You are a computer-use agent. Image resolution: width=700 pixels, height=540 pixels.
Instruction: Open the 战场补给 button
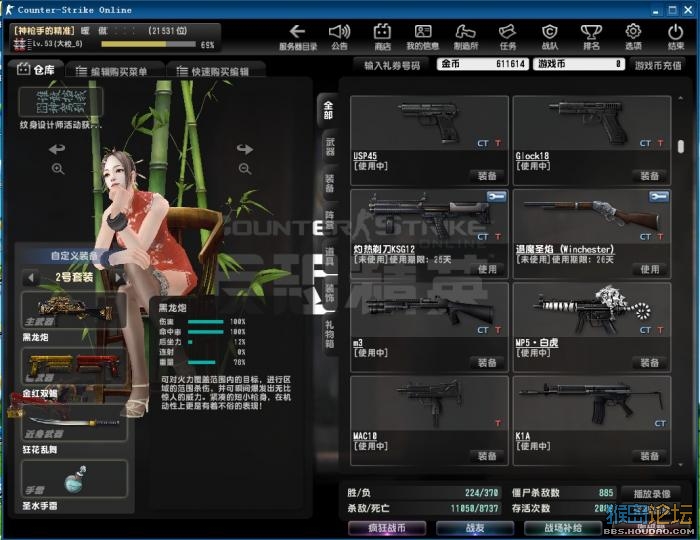tap(562, 528)
